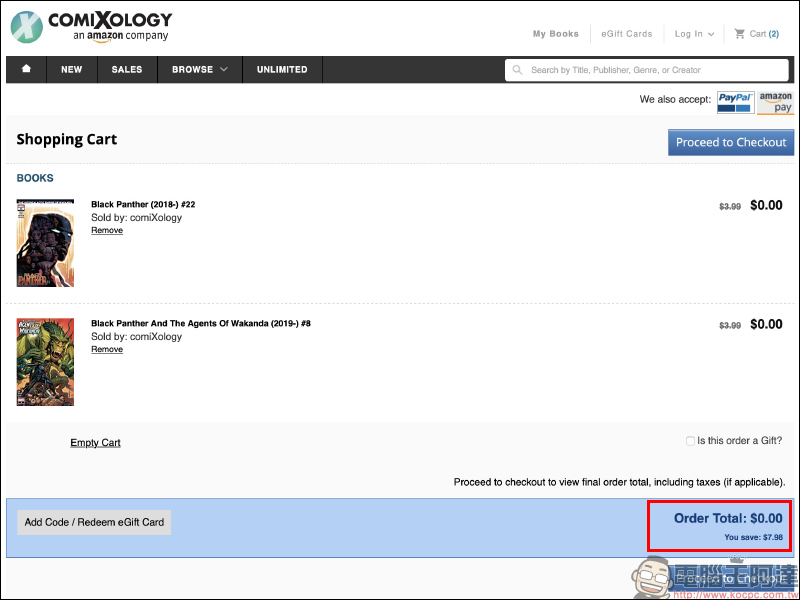
Task: Click the 'You save: $7.98' text
Action: 753,537
